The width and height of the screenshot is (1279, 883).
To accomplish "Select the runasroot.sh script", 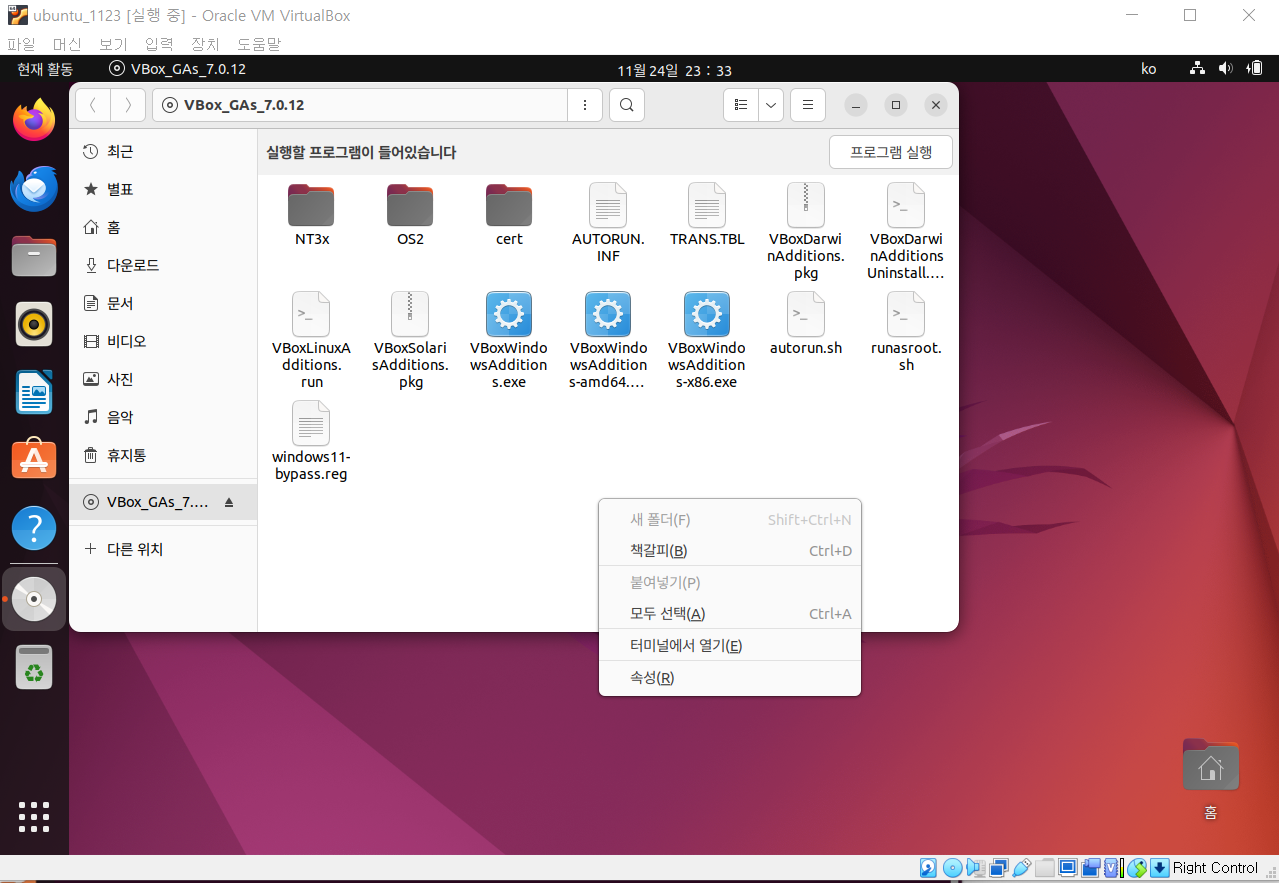I will pos(906,332).
